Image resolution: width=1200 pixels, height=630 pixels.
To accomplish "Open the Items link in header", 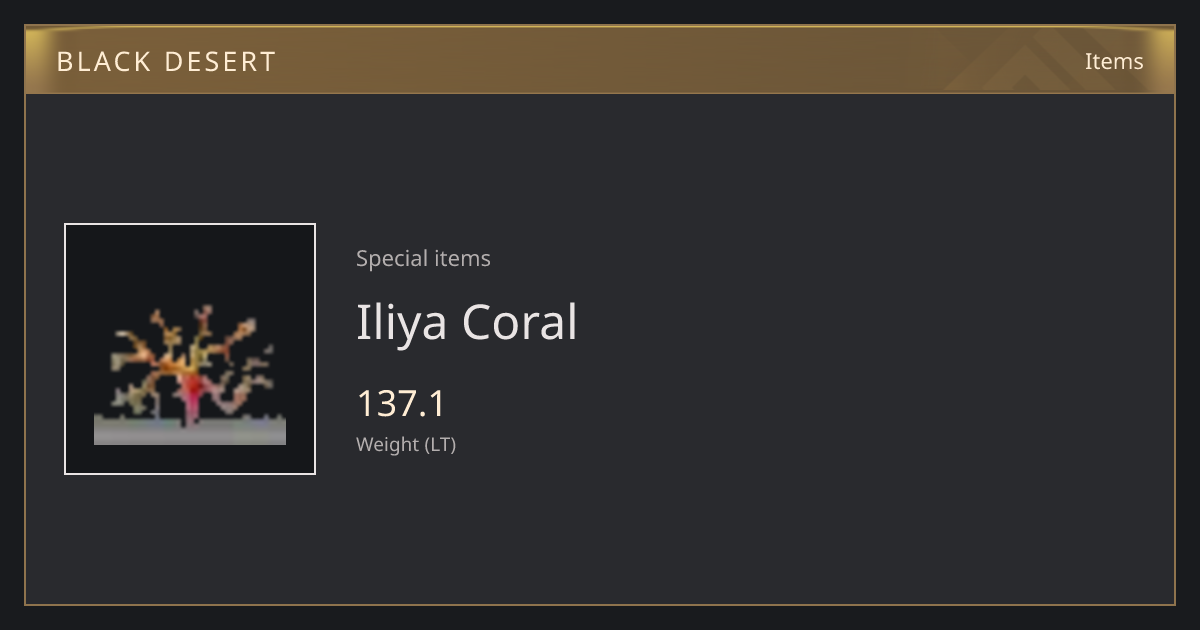I will [1114, 61].
